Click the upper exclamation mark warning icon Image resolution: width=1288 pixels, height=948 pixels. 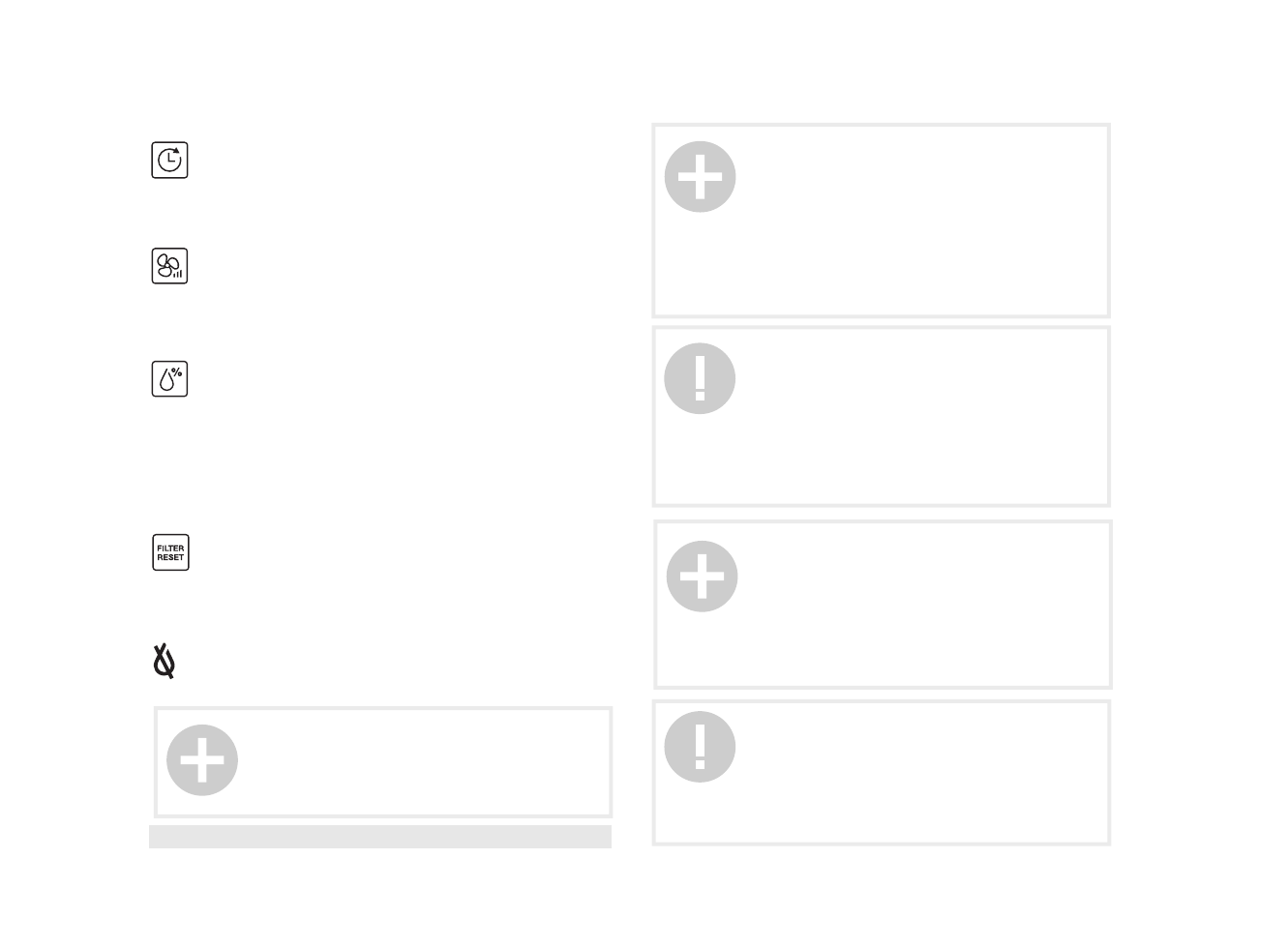(x=700, y=378)
